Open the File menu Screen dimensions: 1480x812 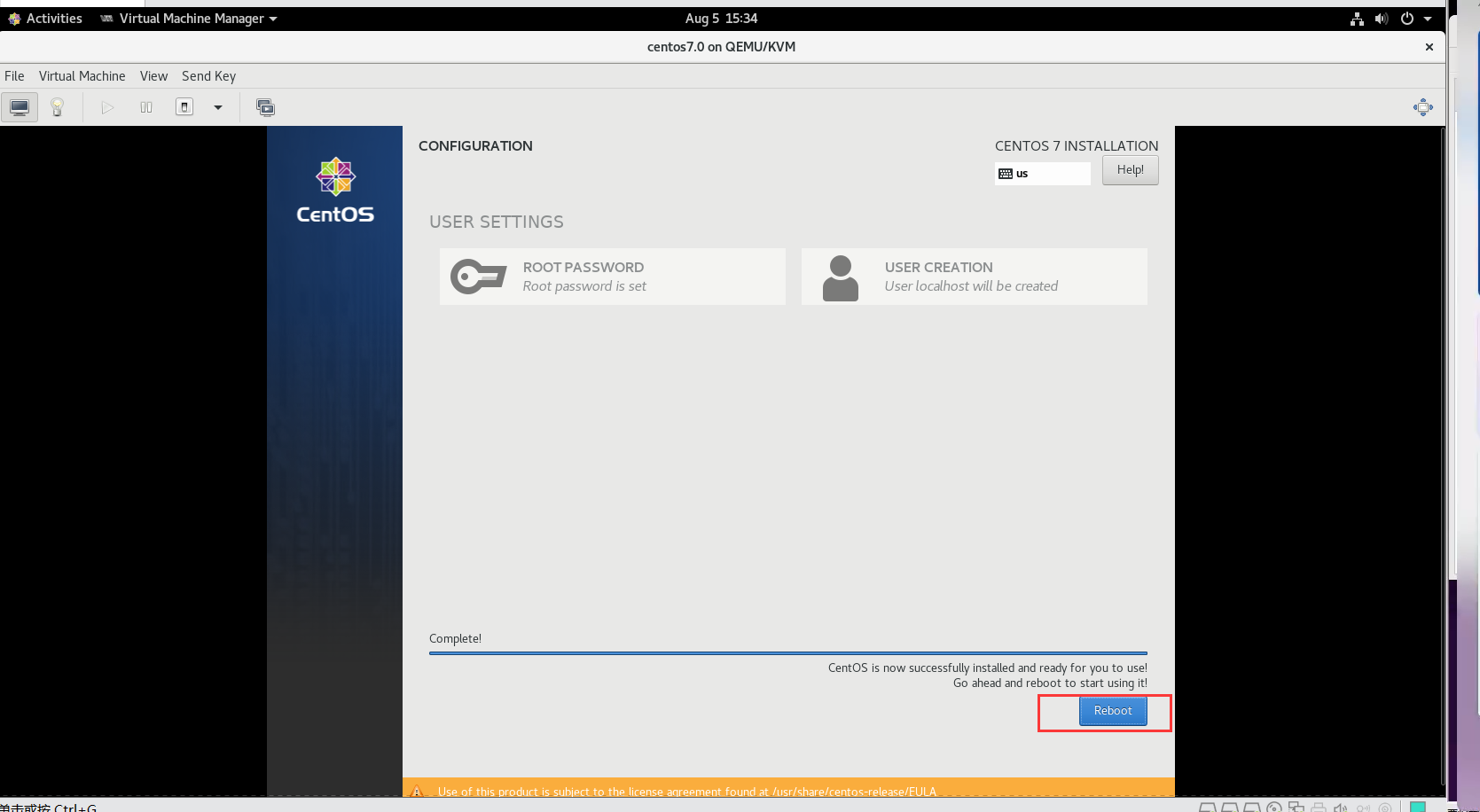[14, 76]
